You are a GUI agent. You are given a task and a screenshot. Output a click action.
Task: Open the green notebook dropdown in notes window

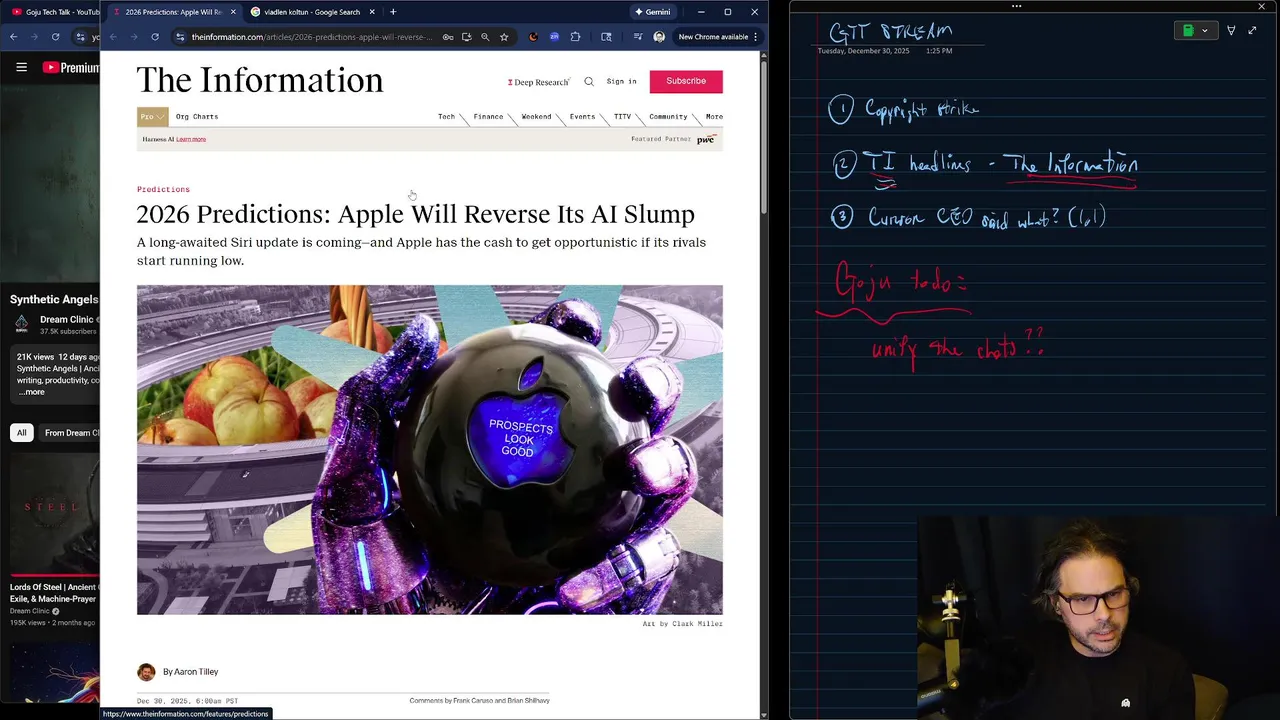(x=1195, y=31)
